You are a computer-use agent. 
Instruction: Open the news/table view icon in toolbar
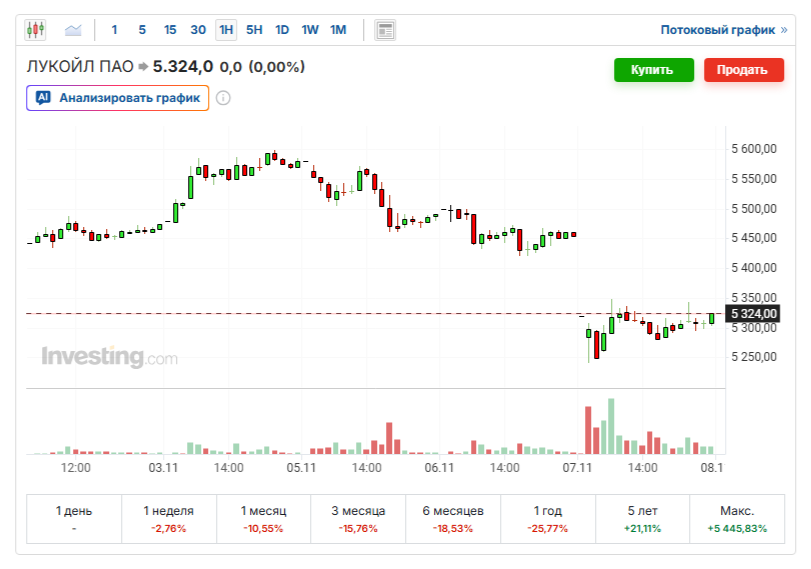click(x=385, y=30)
